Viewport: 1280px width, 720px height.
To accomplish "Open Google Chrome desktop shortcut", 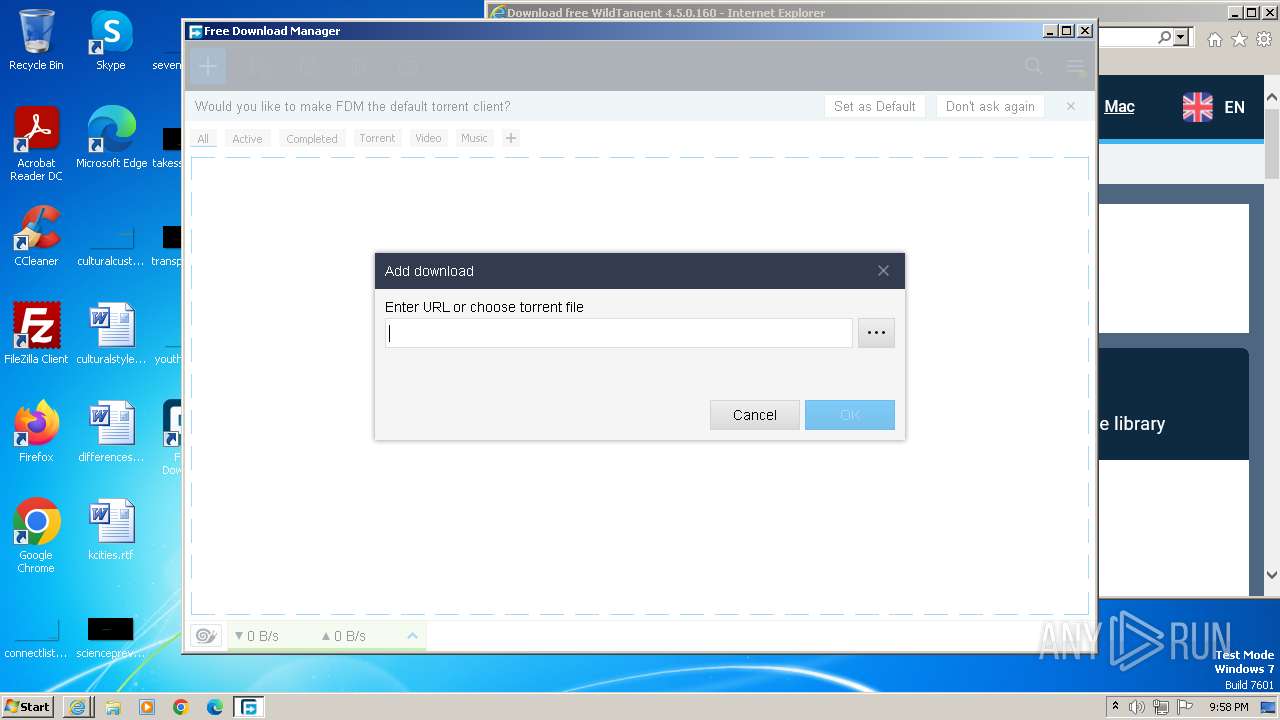I will tap(36, 536).
